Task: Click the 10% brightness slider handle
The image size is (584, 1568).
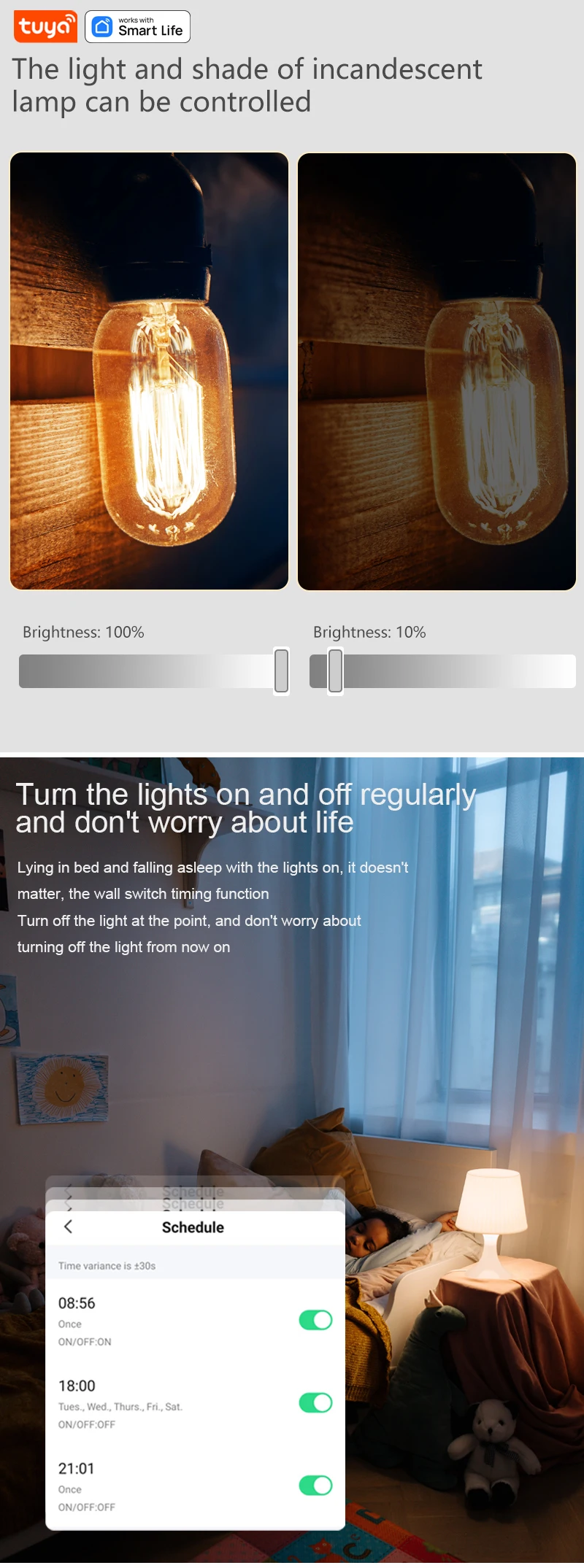Action: point(335,671)
